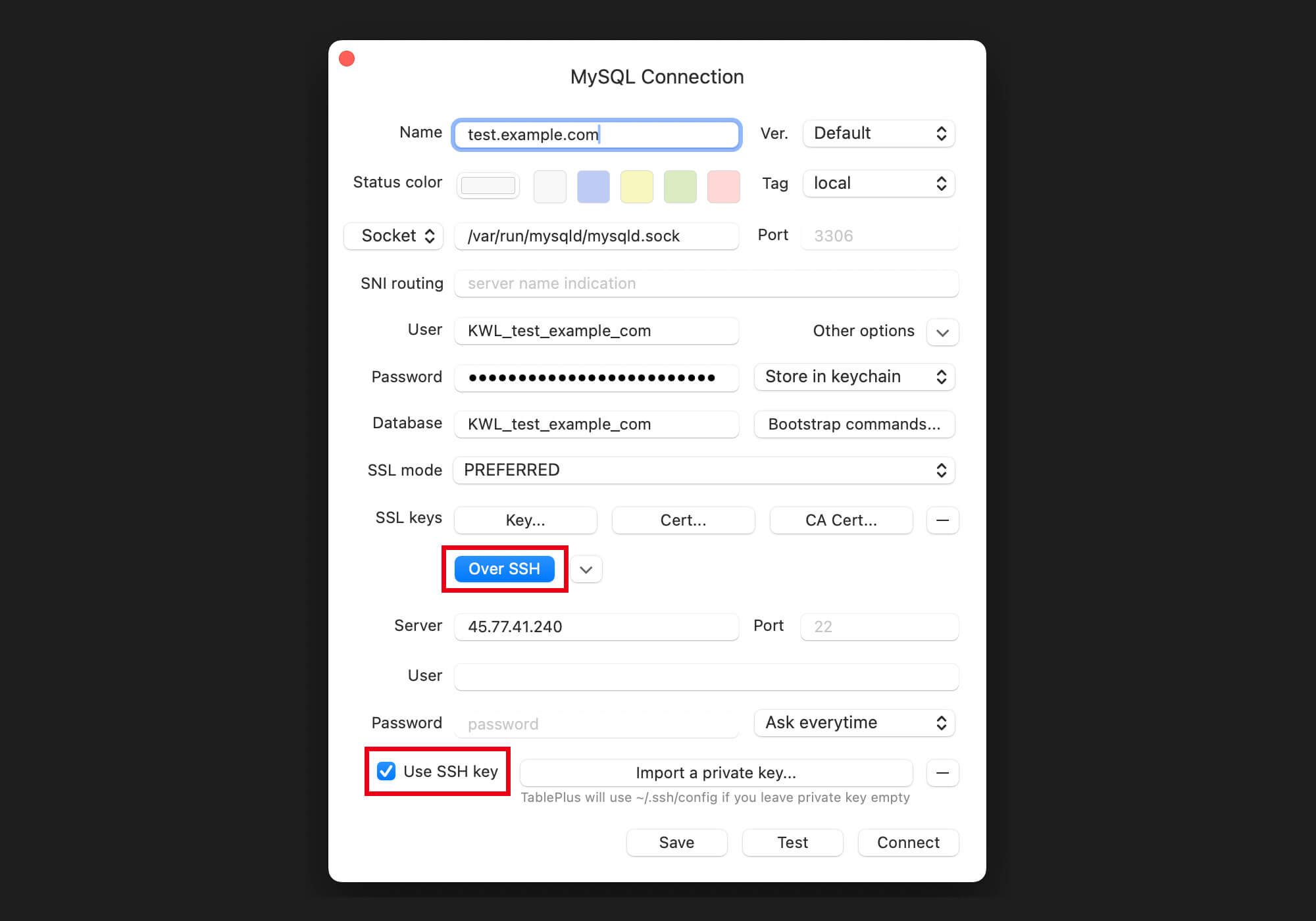Pick the red status color swatch
The height and width of the screenshot is (921, 1316).
(x=723, y=187)
